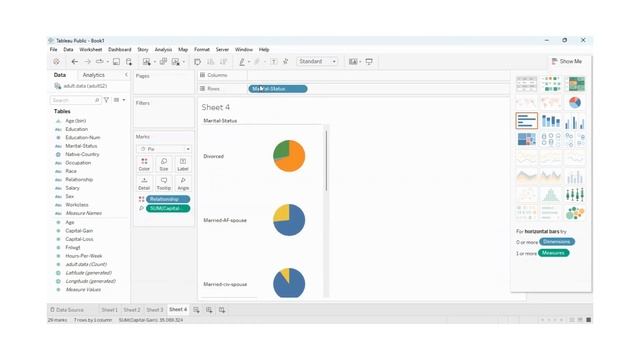
Task: Sort ascending toolbar icon
Action: (211, 62)
